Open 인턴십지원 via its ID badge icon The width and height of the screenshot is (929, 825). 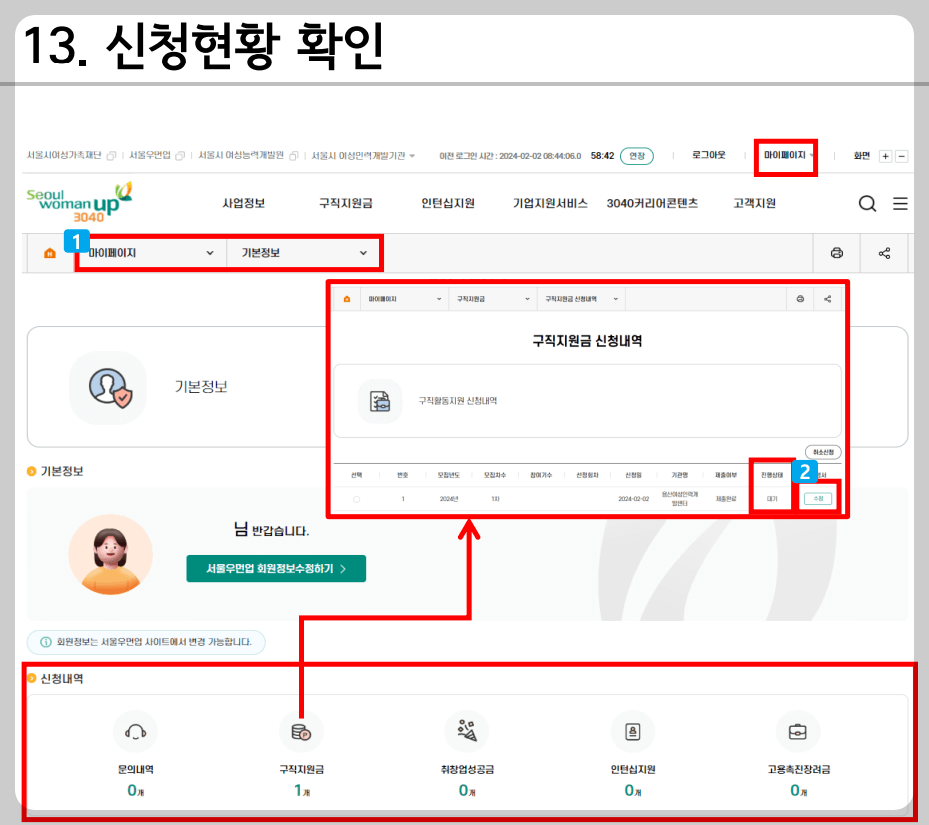(x=632, y=731)
